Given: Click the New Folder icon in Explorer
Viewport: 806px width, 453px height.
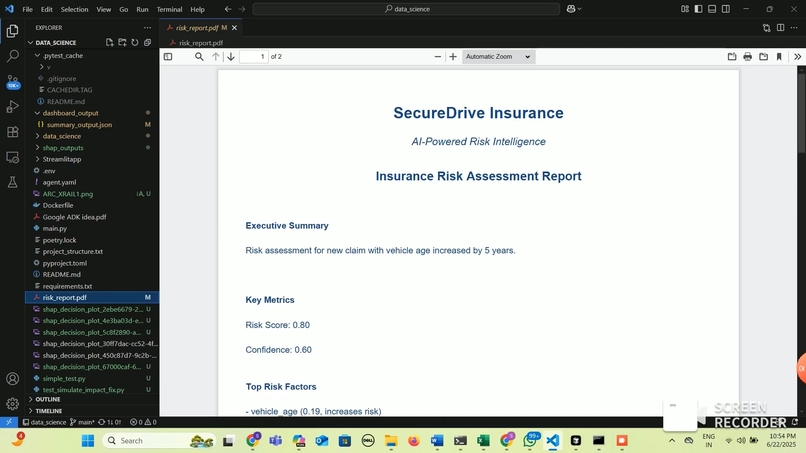Looking at the screenshot, I should (x=122, y=43).
